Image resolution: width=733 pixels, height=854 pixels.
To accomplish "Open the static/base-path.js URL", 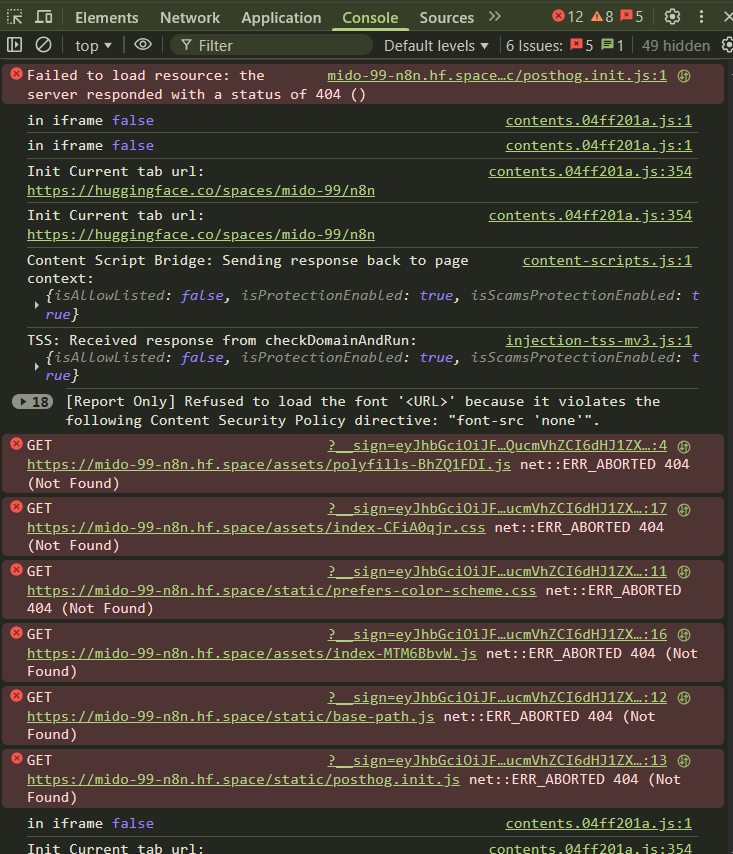I will pyautogui.click(x=231, y=717).
